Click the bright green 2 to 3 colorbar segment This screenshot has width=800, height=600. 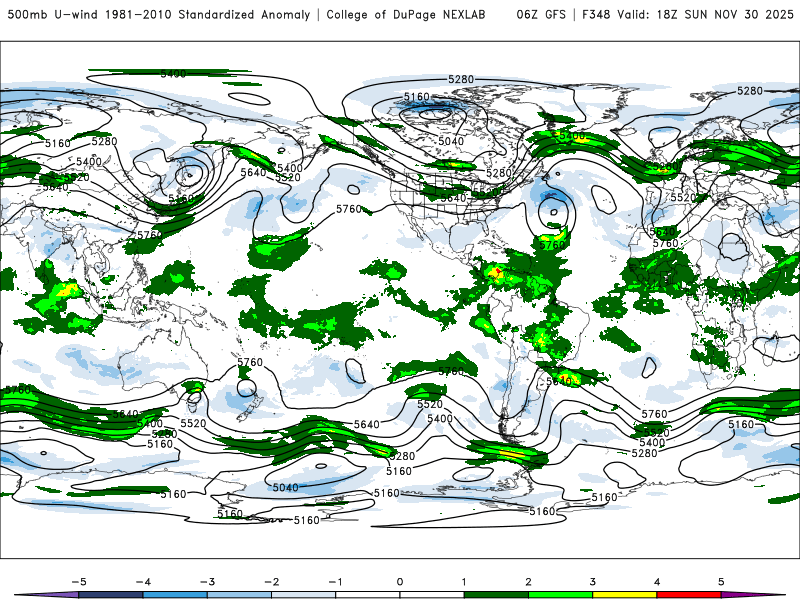[x=561, y=595]
